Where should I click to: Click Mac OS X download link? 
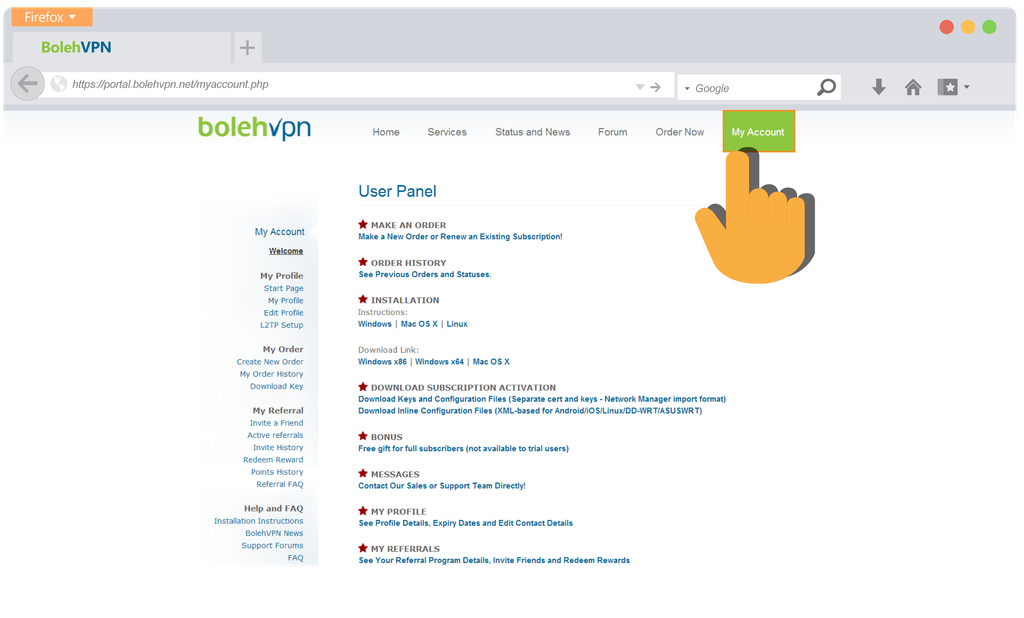491,362
